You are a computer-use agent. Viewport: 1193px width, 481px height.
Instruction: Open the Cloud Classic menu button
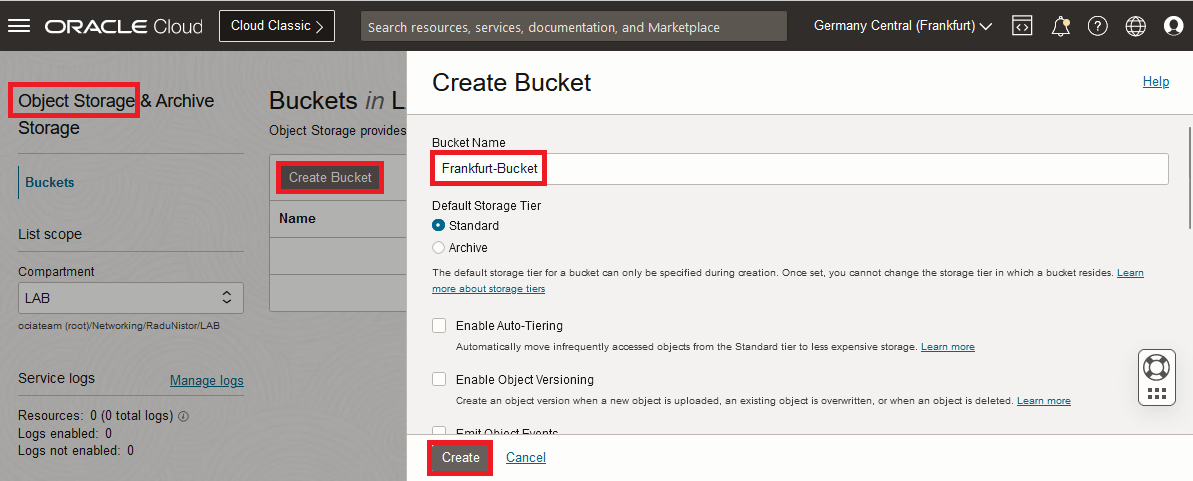(277, 26)
